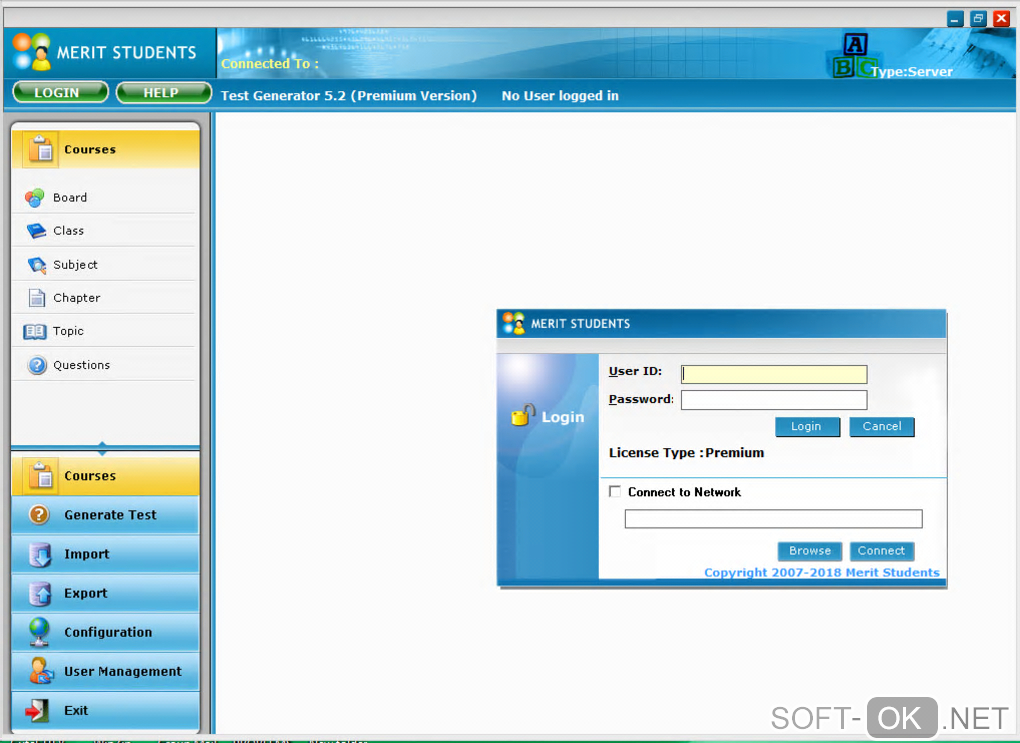Viewport: 1020px width, 743px height.
Task: Click the Chapter document icon
Action: pyautogui.click(x=37, y=297)
